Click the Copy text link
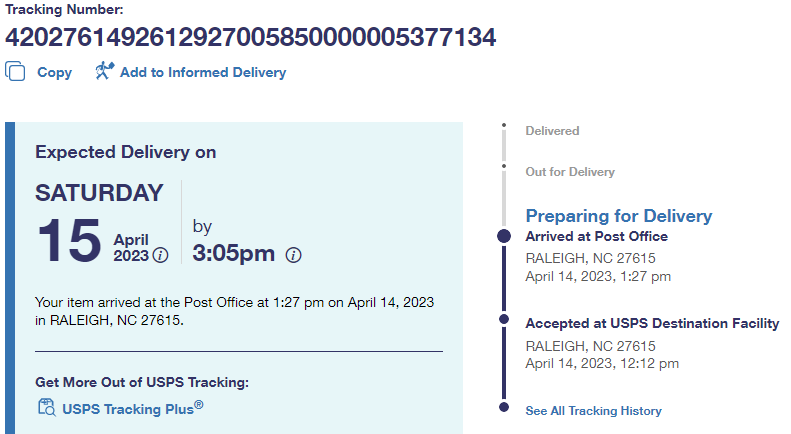This screenshot has width=791, height=434. coord(55,72)
